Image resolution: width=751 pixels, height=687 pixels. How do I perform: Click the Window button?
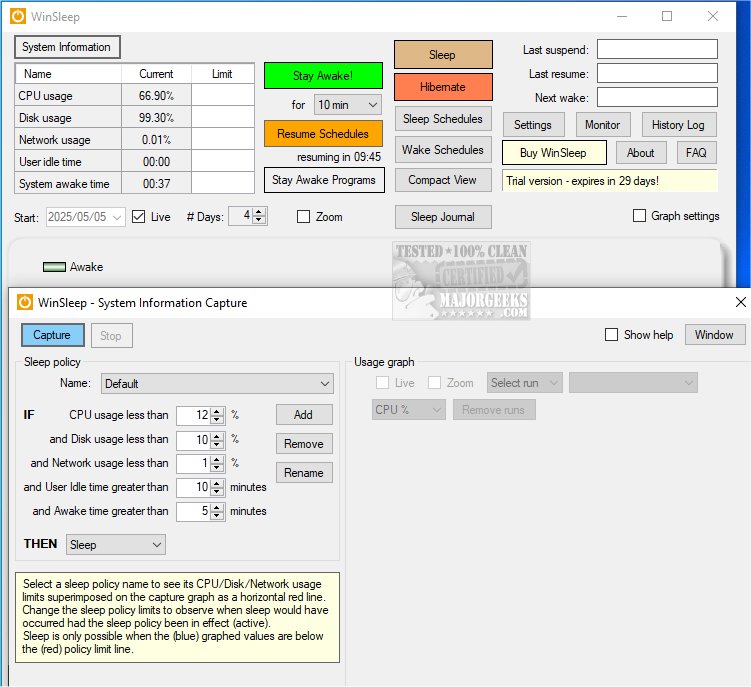click(x=715, y=334)
